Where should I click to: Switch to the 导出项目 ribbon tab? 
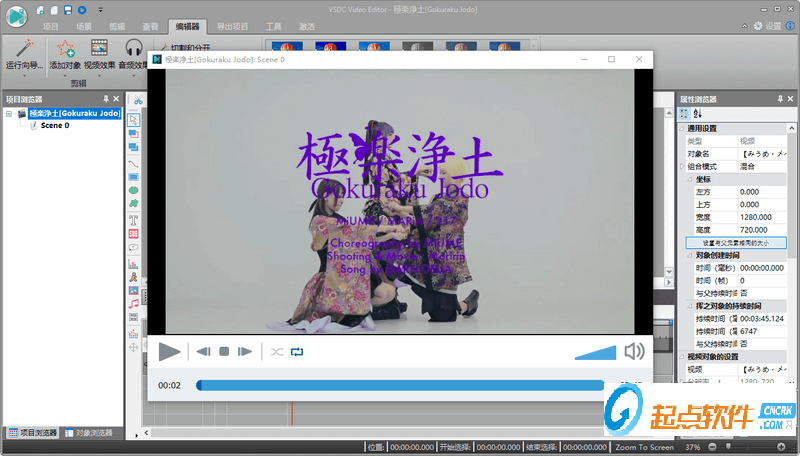[x=232, y=27]
